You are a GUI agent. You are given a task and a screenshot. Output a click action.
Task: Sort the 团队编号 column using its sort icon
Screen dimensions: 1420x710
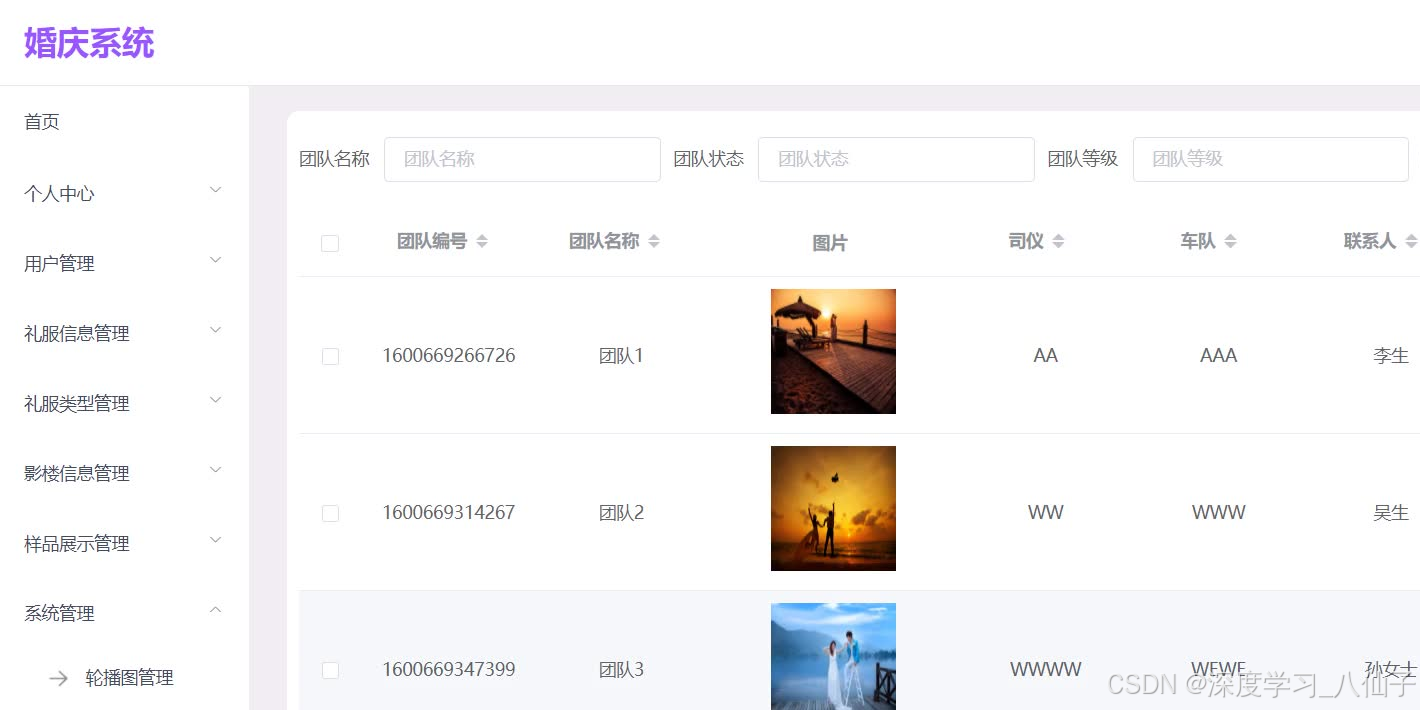tap(481, 240)
